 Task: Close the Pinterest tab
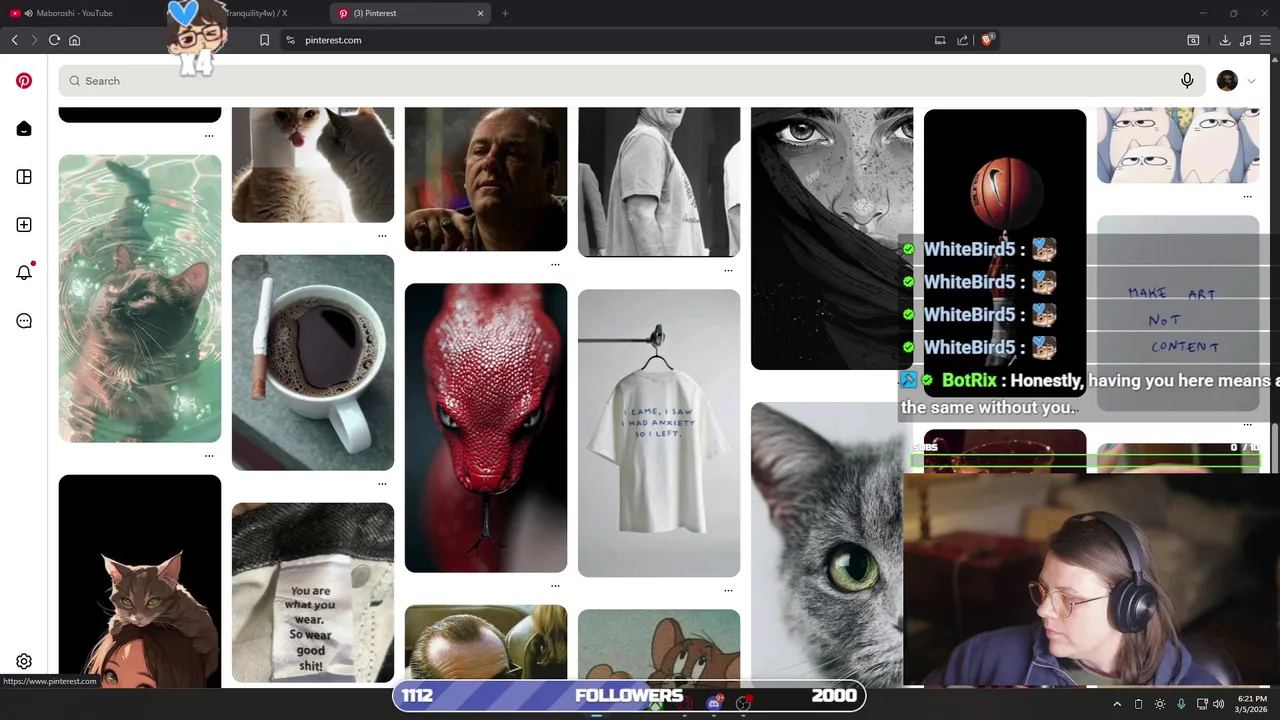[x=480, y=13]
